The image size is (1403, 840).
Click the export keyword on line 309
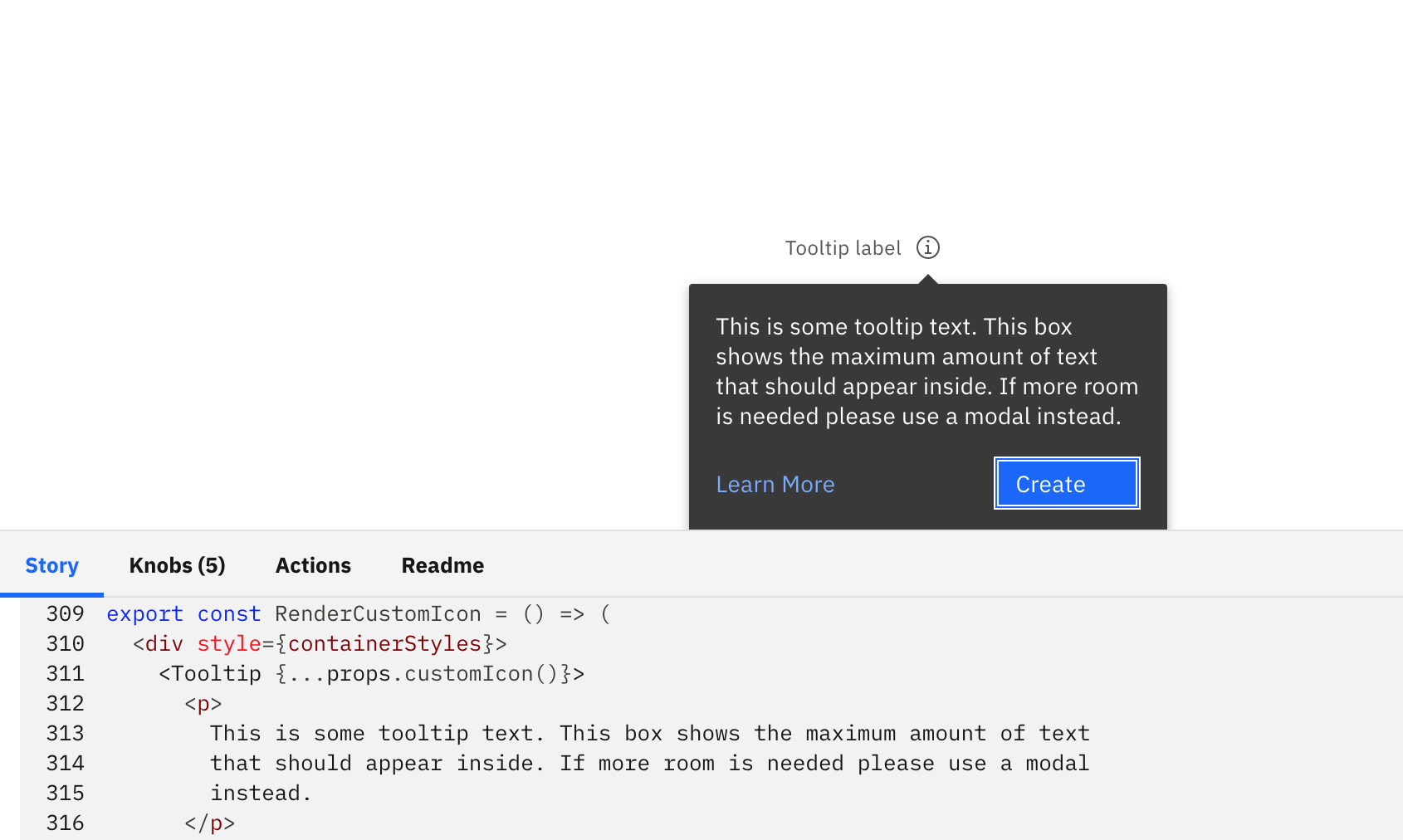[x=145, y=613]
